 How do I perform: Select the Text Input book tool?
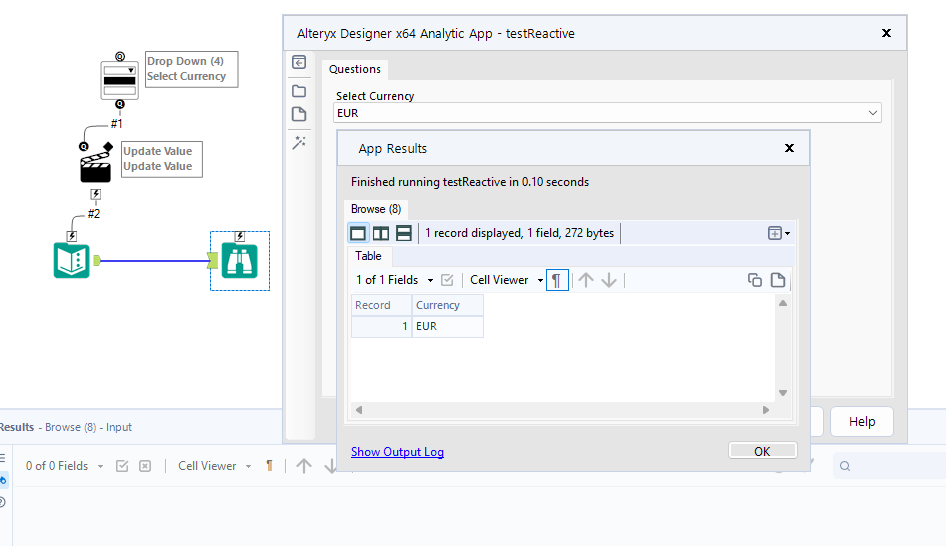72,261
